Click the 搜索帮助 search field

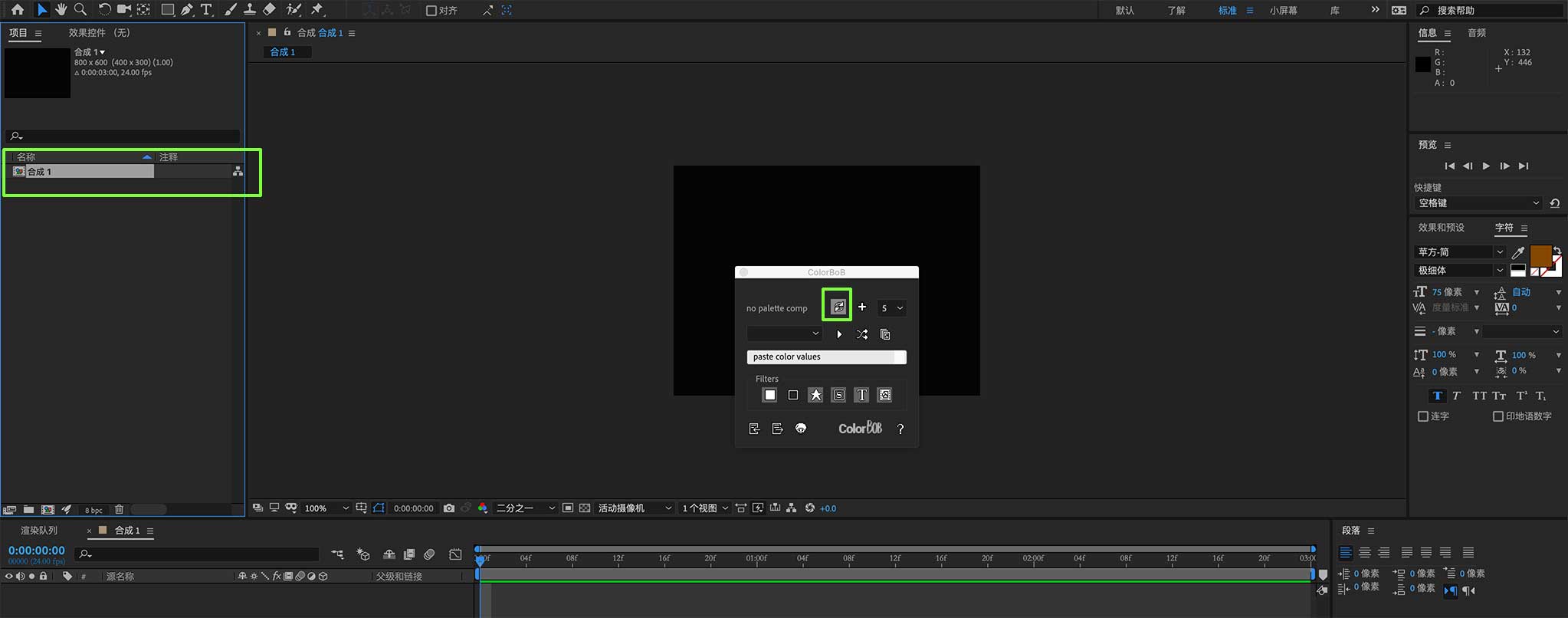(1491, 10)
